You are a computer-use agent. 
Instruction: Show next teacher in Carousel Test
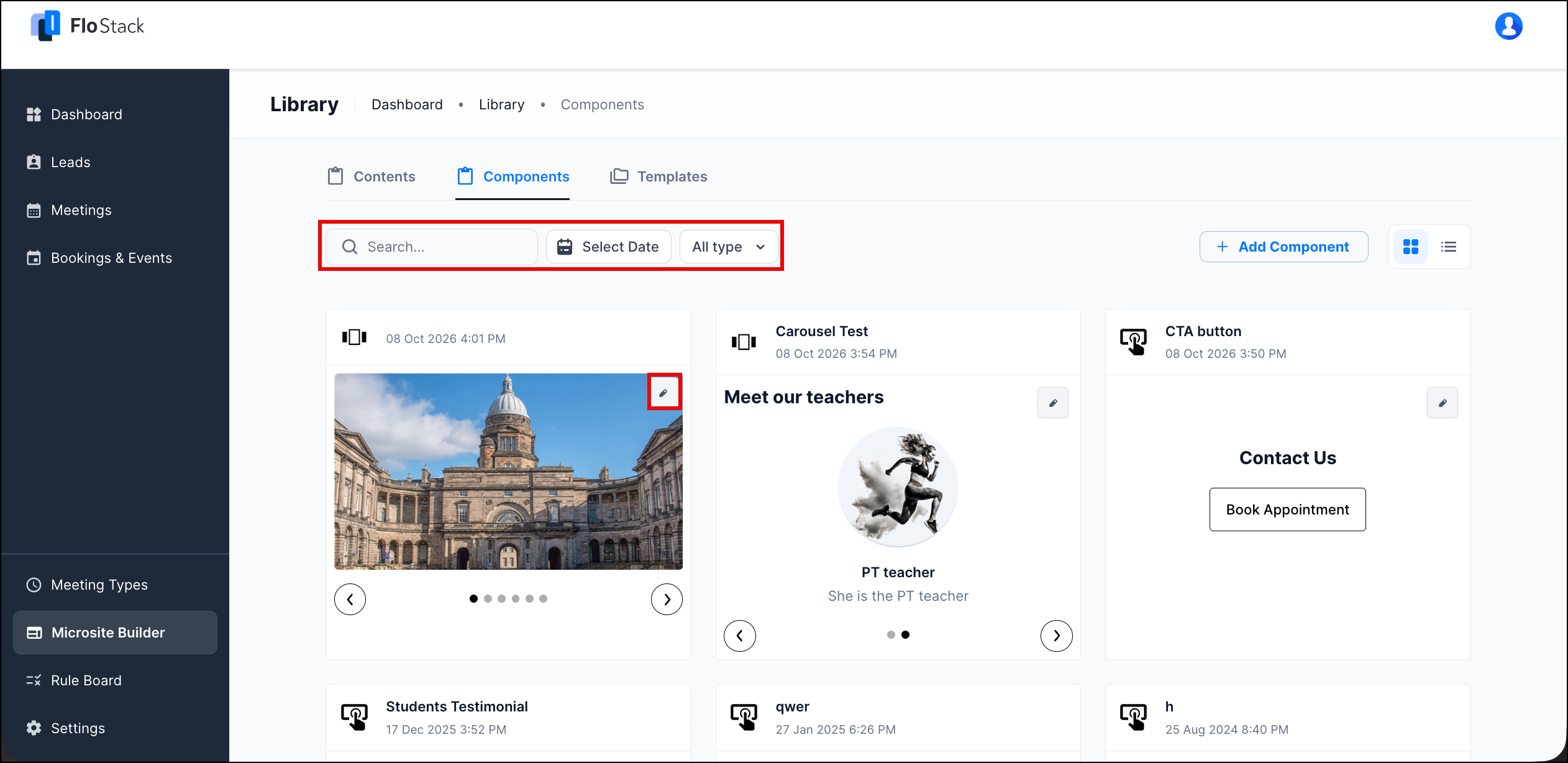coord(1056,635)
